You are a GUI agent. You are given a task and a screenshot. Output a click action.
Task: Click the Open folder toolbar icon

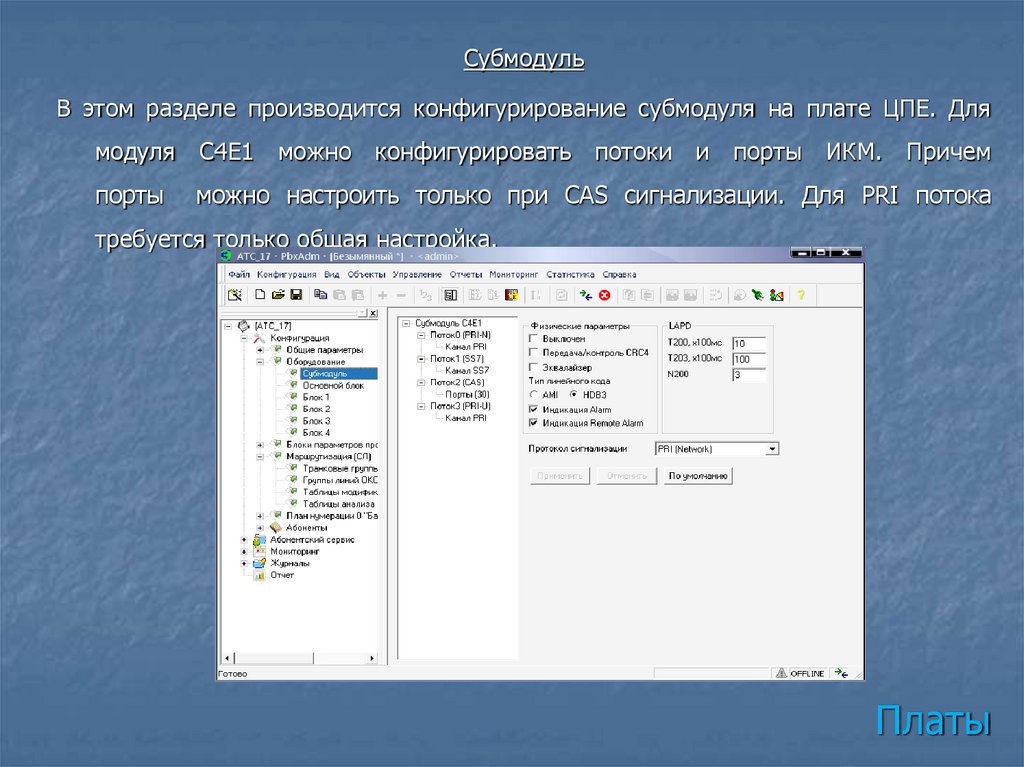click(278, 295)
